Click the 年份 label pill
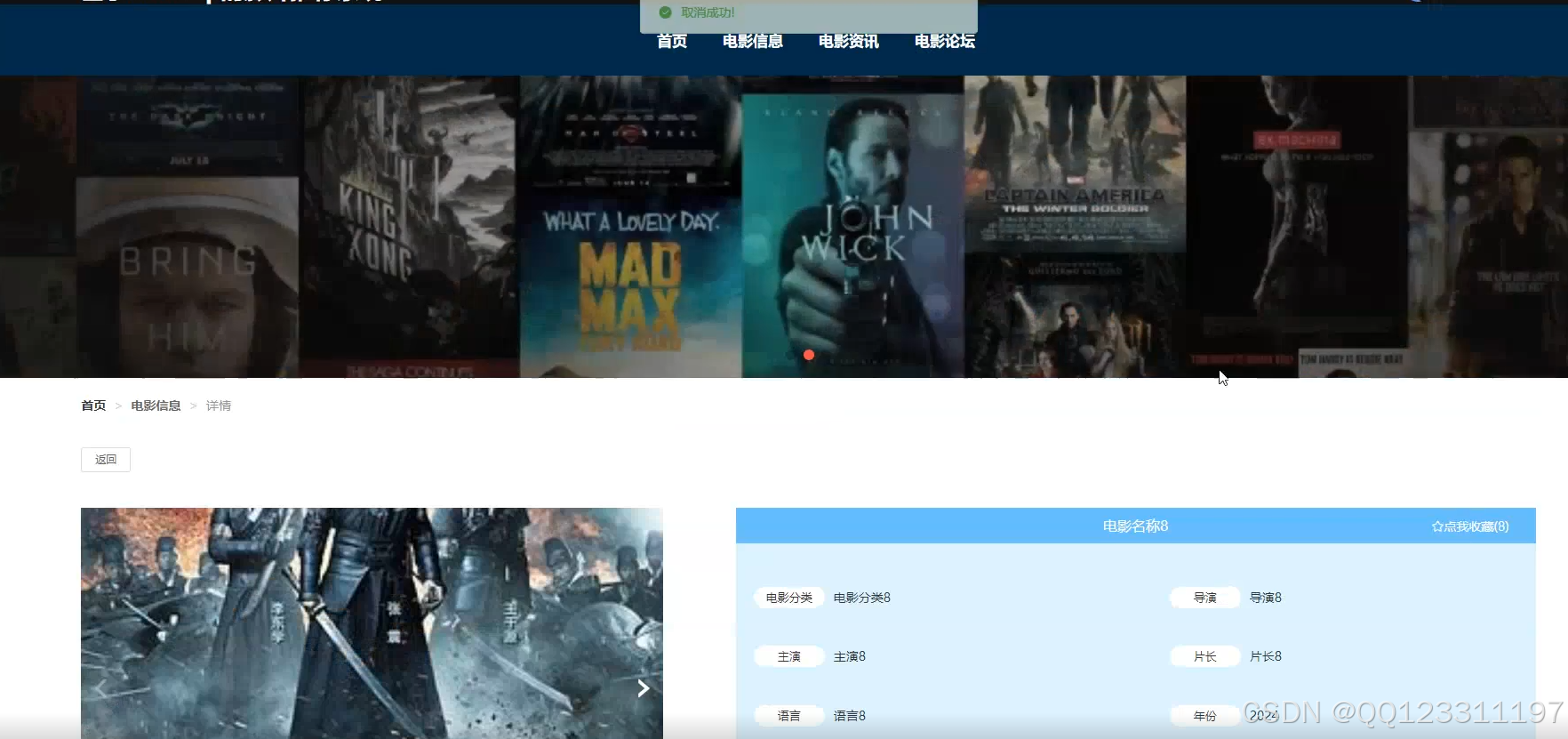The height and width of the screenshot is (739, 1568). tap(1205, 715)
